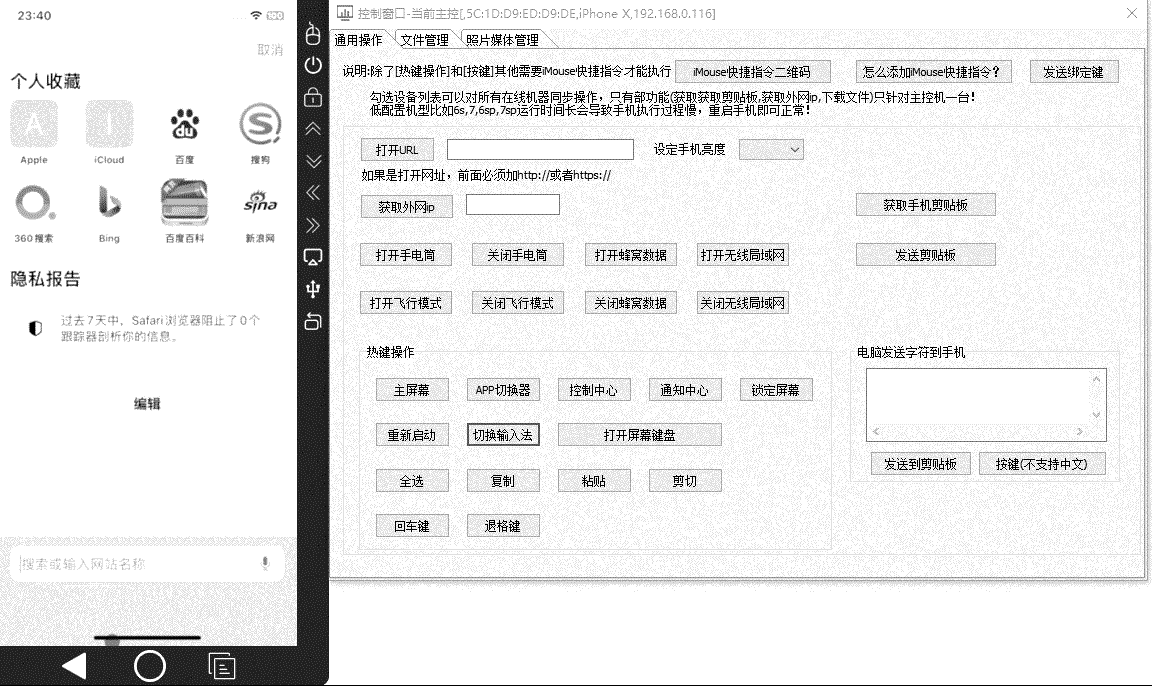Viewport: 1152px width, 686px height.
Task: Click the 发送剪贴板 button
Action: pyautogui.click(x=926, y=255)
